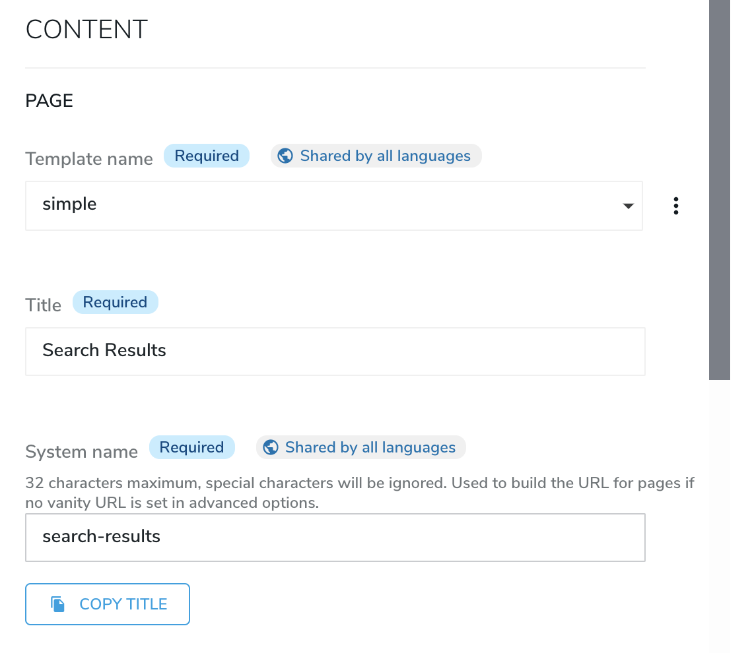This screenshot has height=653, width=750.
Task: Expand the Template name dropdown arrow
Action: [x=628, y=206]
